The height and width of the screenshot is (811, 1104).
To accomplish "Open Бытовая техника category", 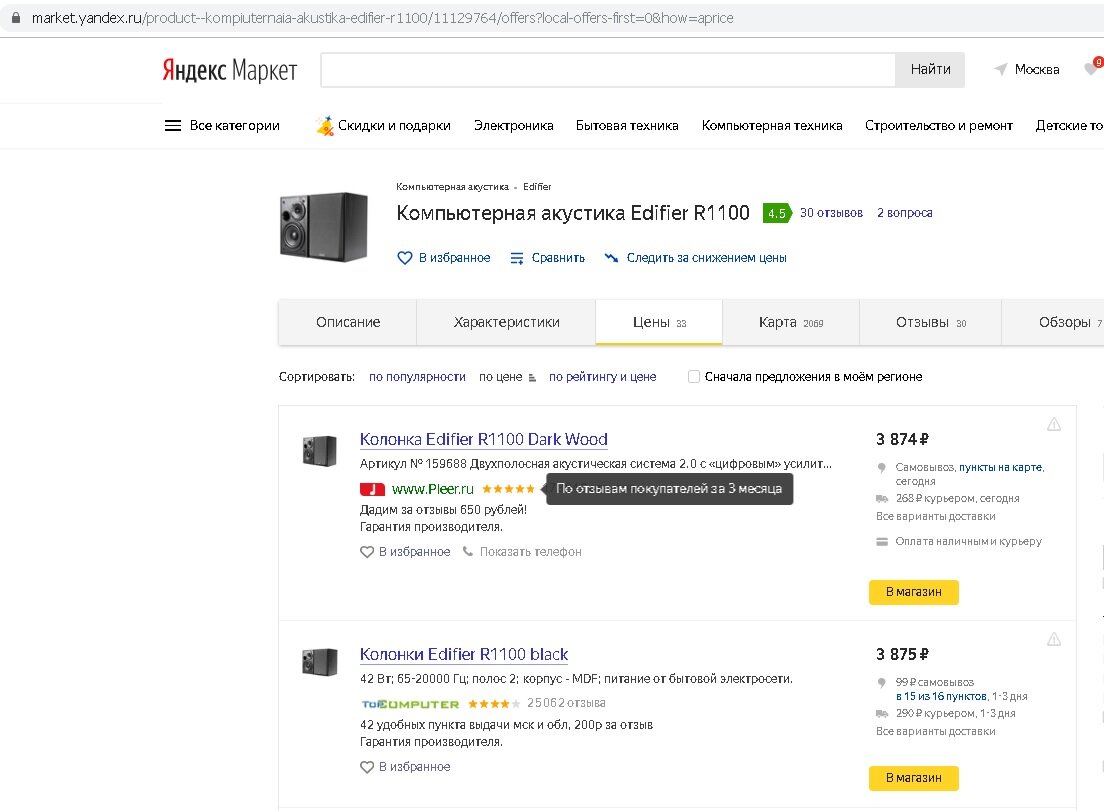I will click(x=627, y=125).
